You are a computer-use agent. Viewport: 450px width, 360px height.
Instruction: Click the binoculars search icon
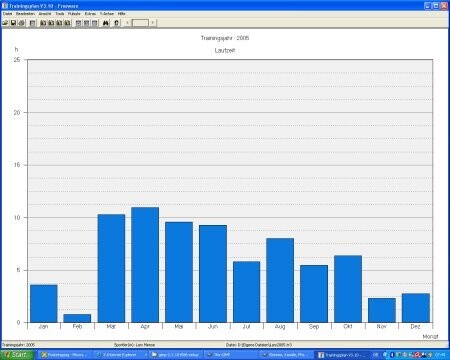point(106,23)
